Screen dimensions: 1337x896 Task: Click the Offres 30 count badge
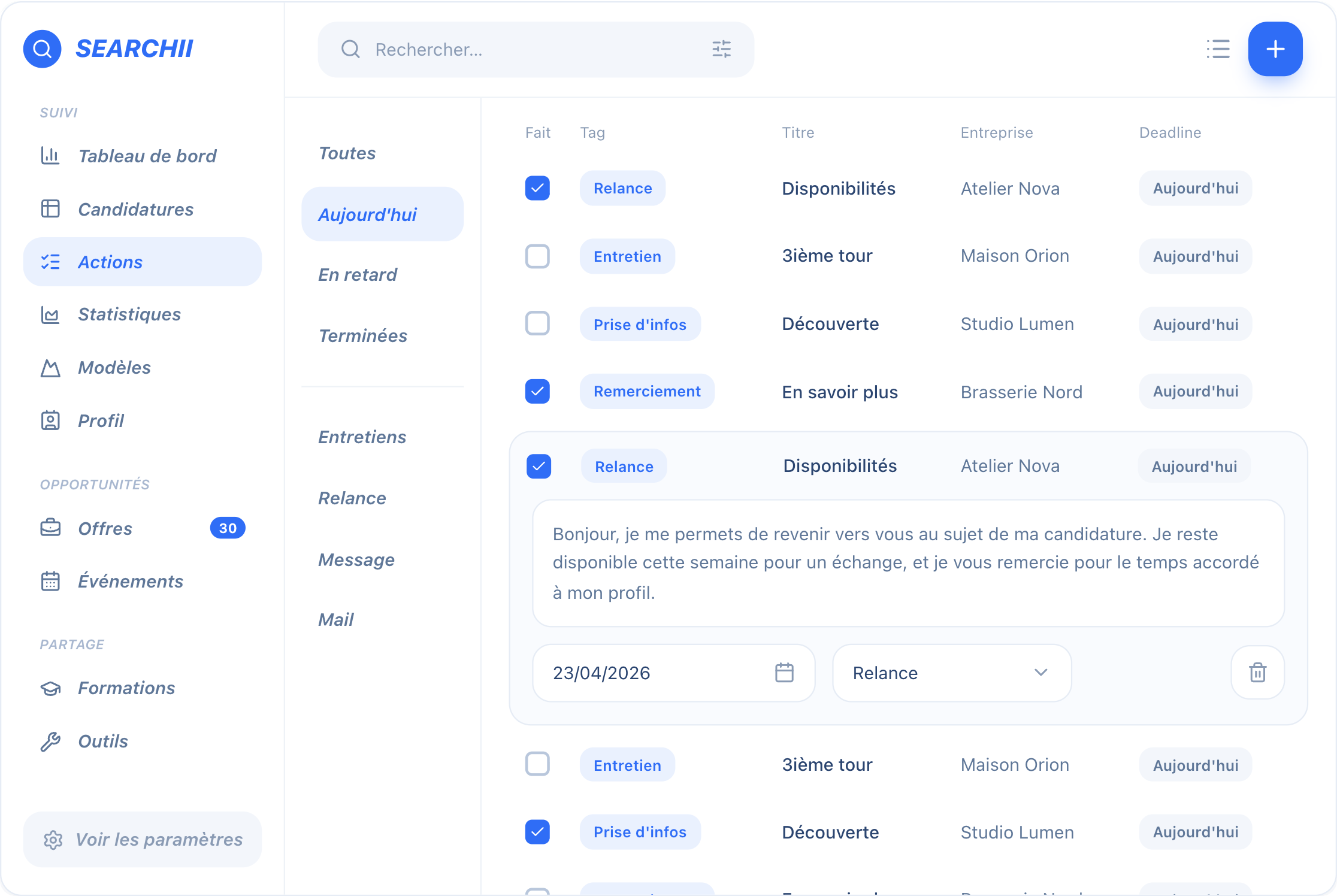tap(228, 528)
